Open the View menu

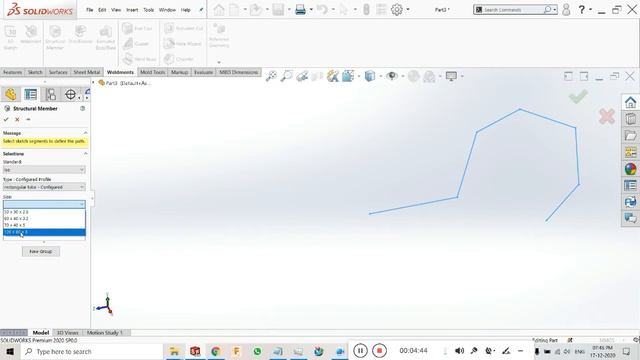tap(116, 10)
